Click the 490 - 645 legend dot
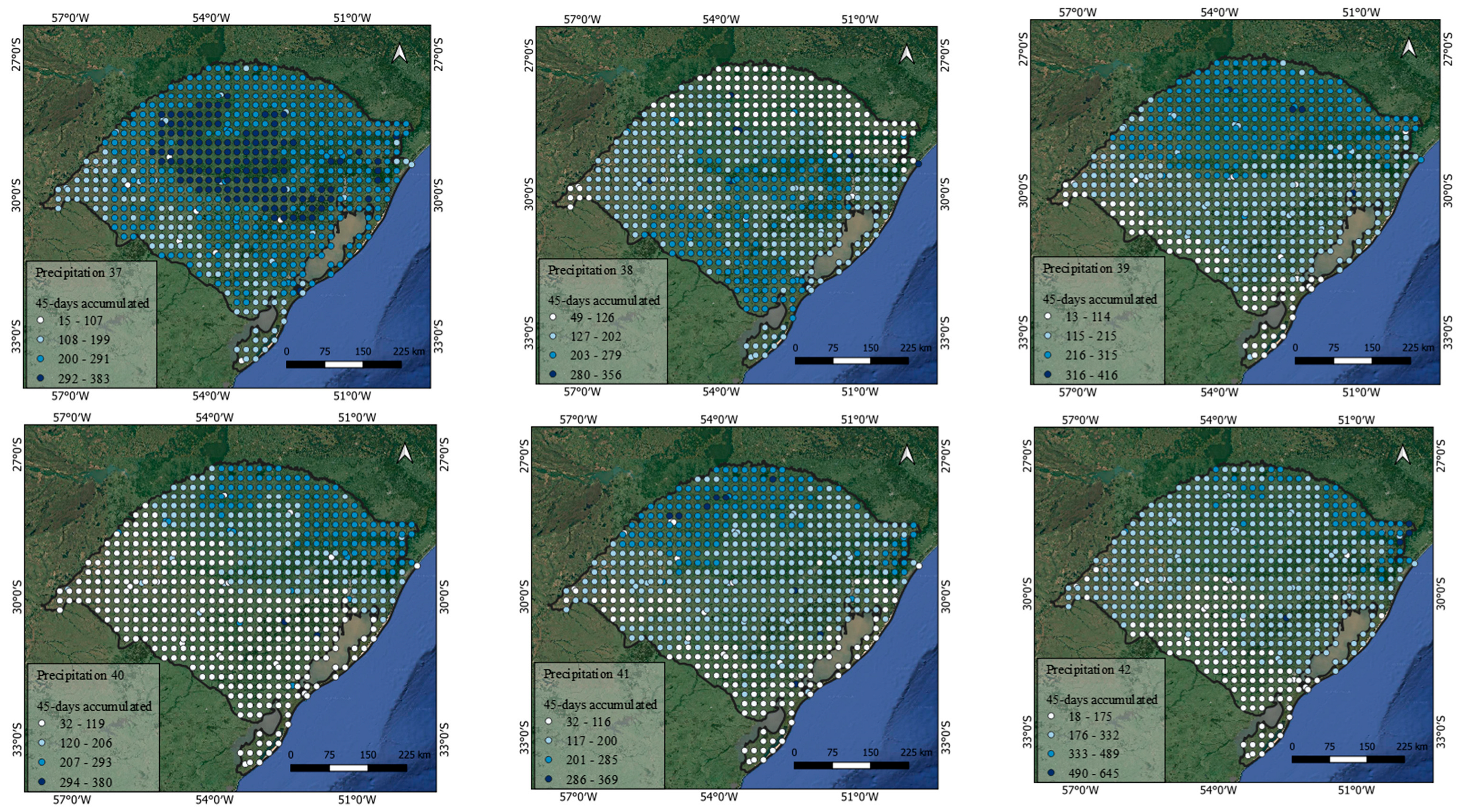Image resolution: width=1462 pixels, height=812 pixels. coord(1051,773)
